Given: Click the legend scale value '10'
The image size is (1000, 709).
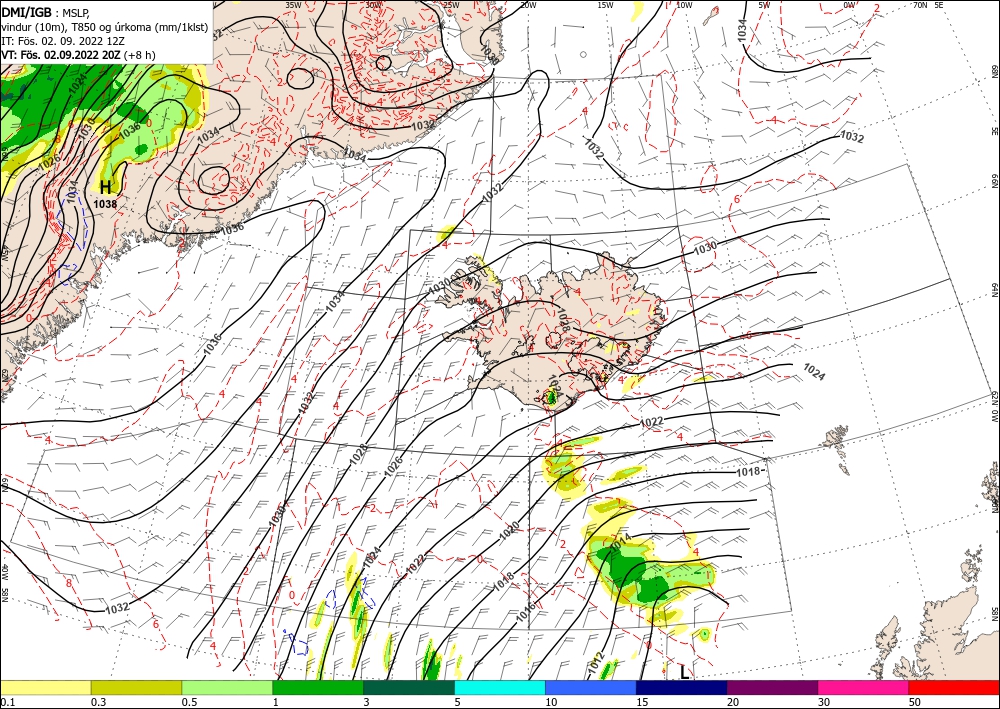Looking at the screenshot, I should [551, 702].
